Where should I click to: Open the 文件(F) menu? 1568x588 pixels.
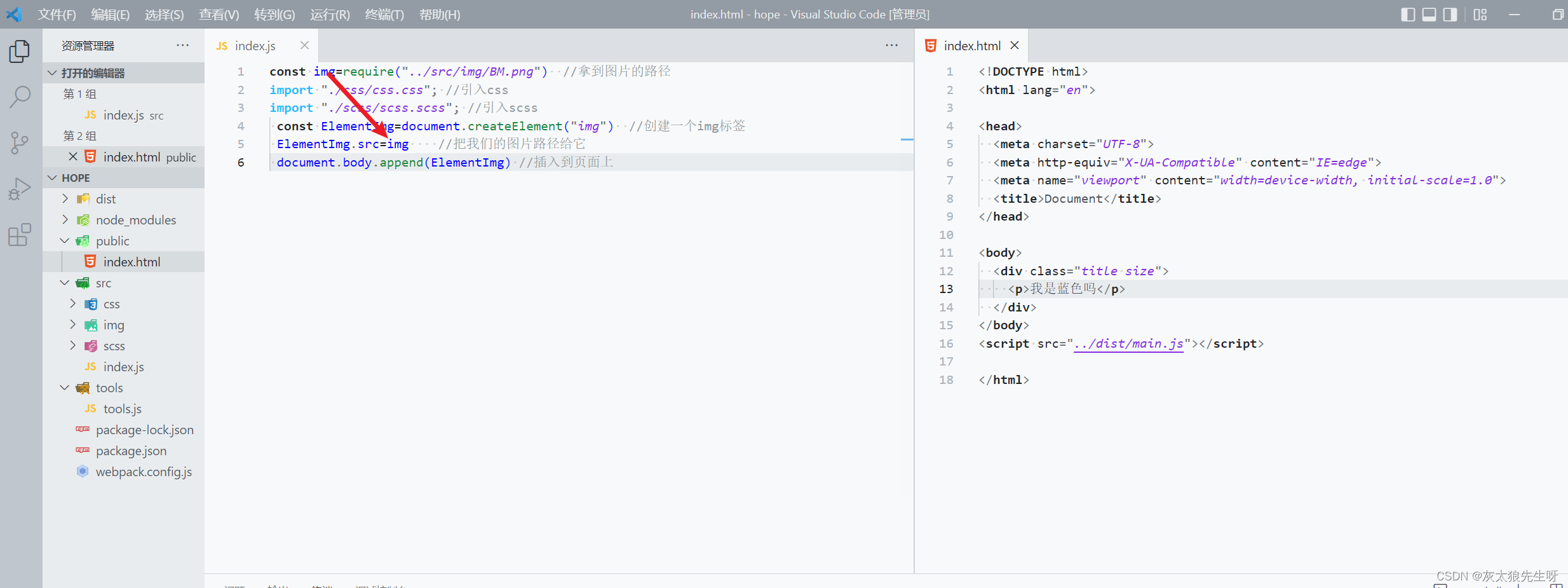click(x=57, y=14)
